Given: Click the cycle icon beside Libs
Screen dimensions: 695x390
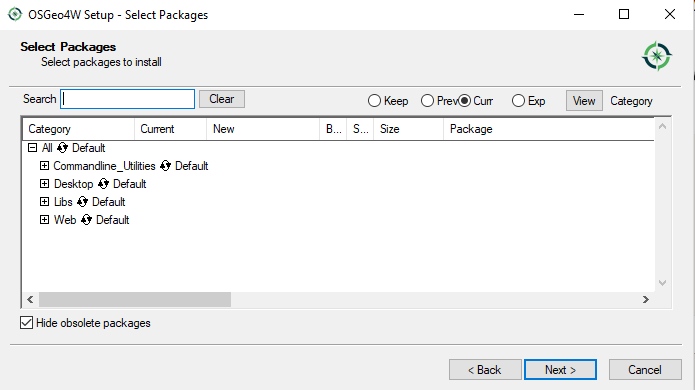Looking at the screenshot, I should tap(82, 202).
